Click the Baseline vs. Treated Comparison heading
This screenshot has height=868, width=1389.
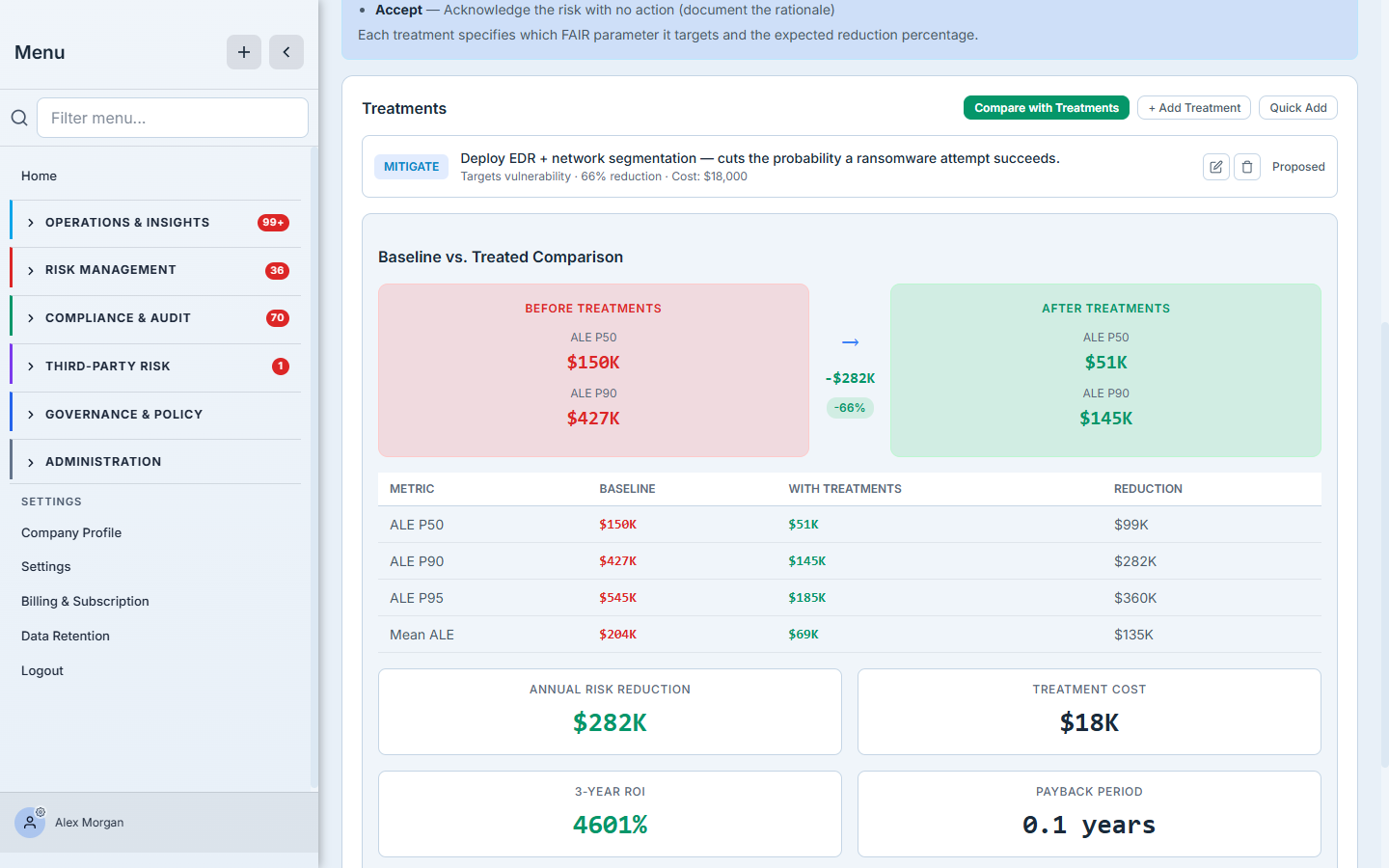coord(501,257)
